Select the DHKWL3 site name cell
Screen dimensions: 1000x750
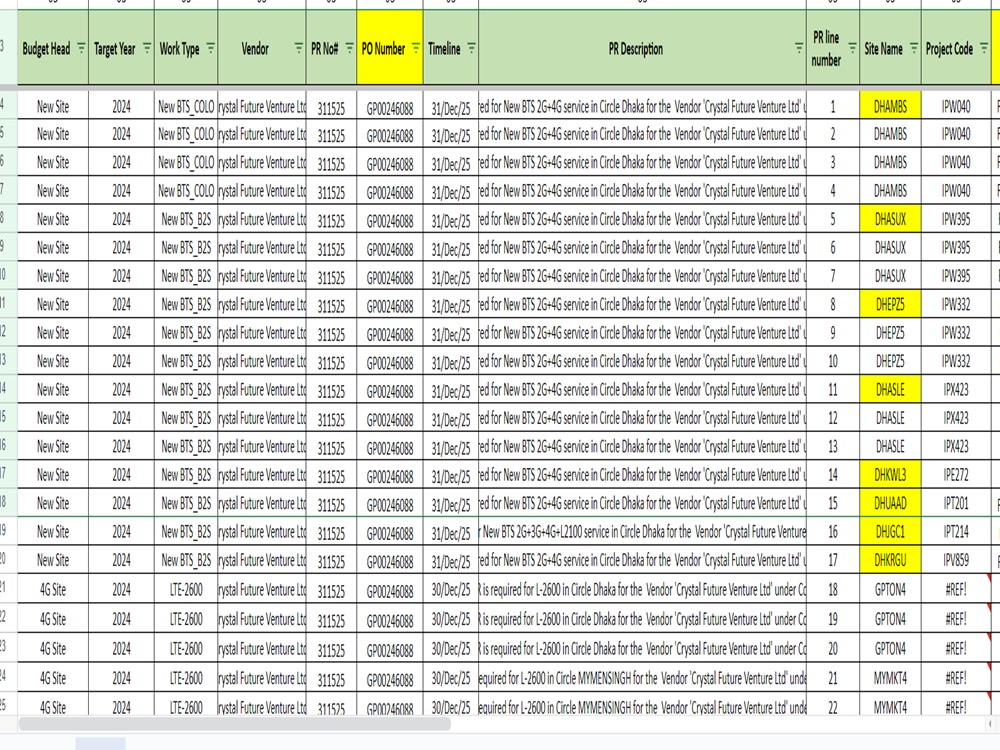[x=890, y=474]
